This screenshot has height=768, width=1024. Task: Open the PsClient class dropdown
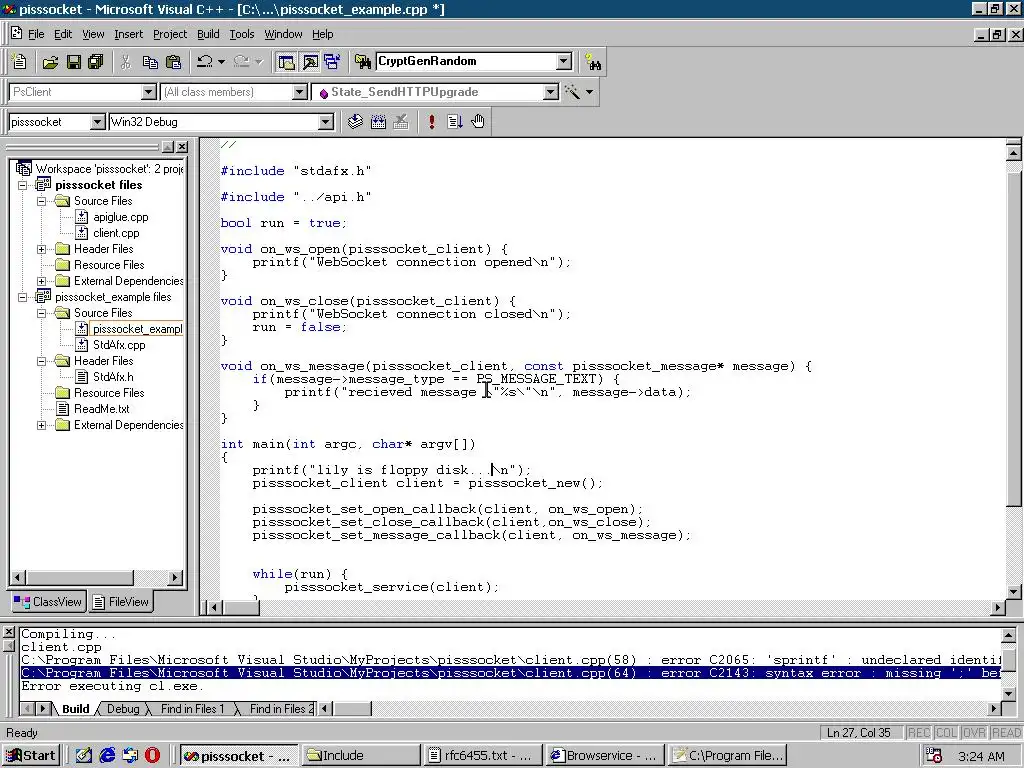tap(149, 92)
